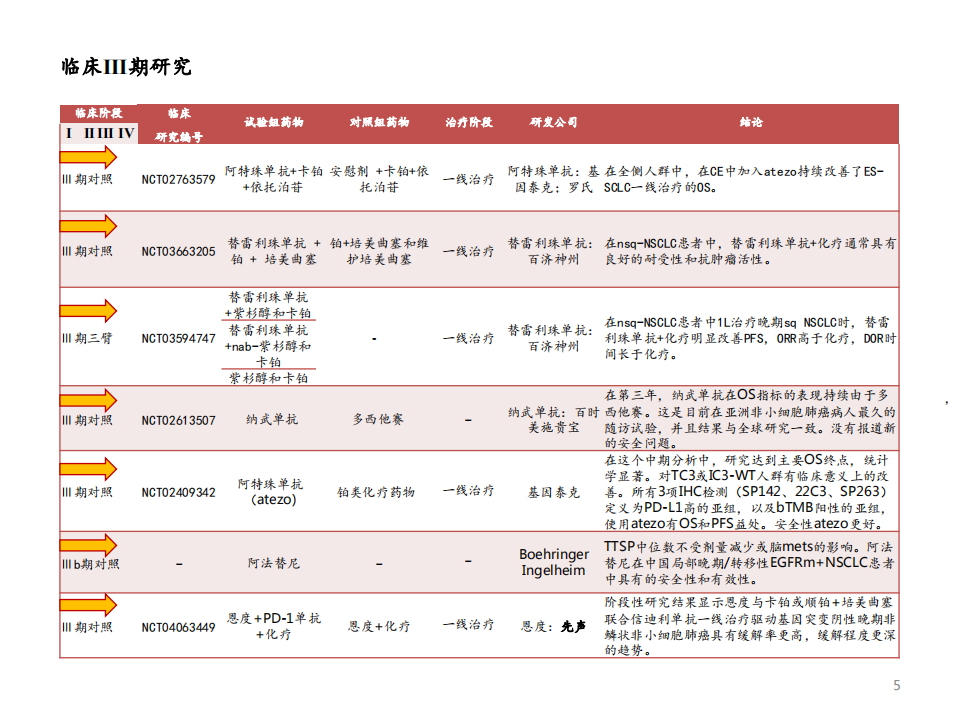Select the 试验组药物 column header

pyautogui.click(x=275, y=123)
